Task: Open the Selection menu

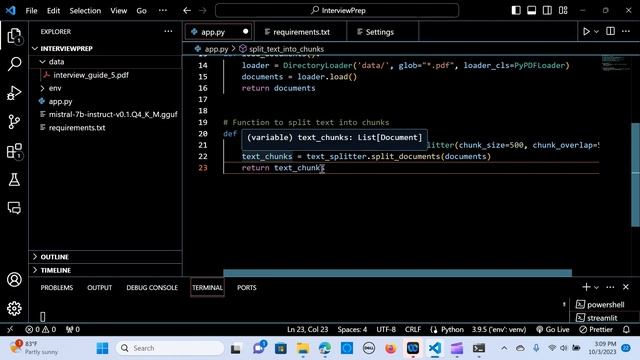Action: point(85,11)
